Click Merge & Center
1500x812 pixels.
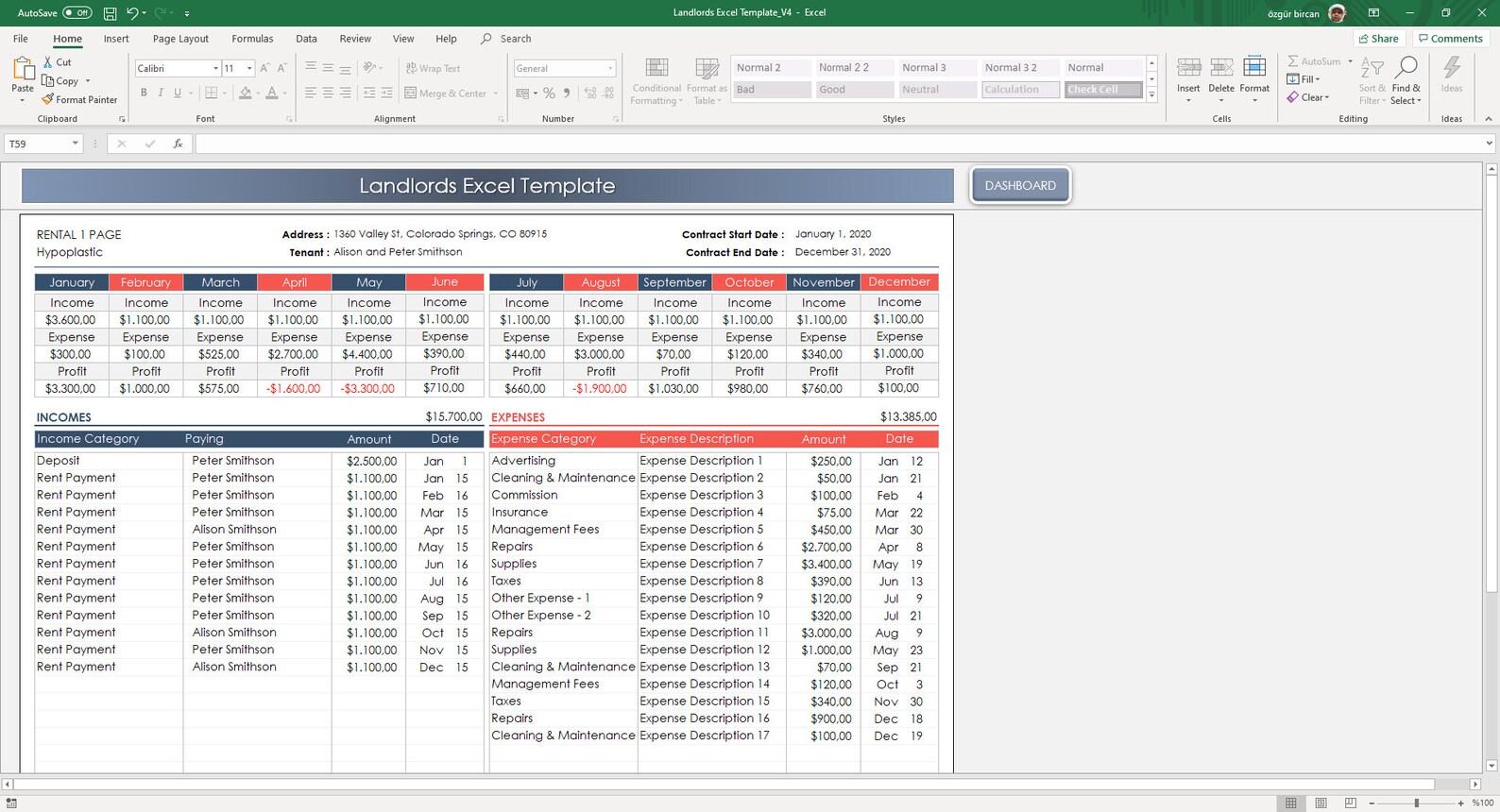446,93
